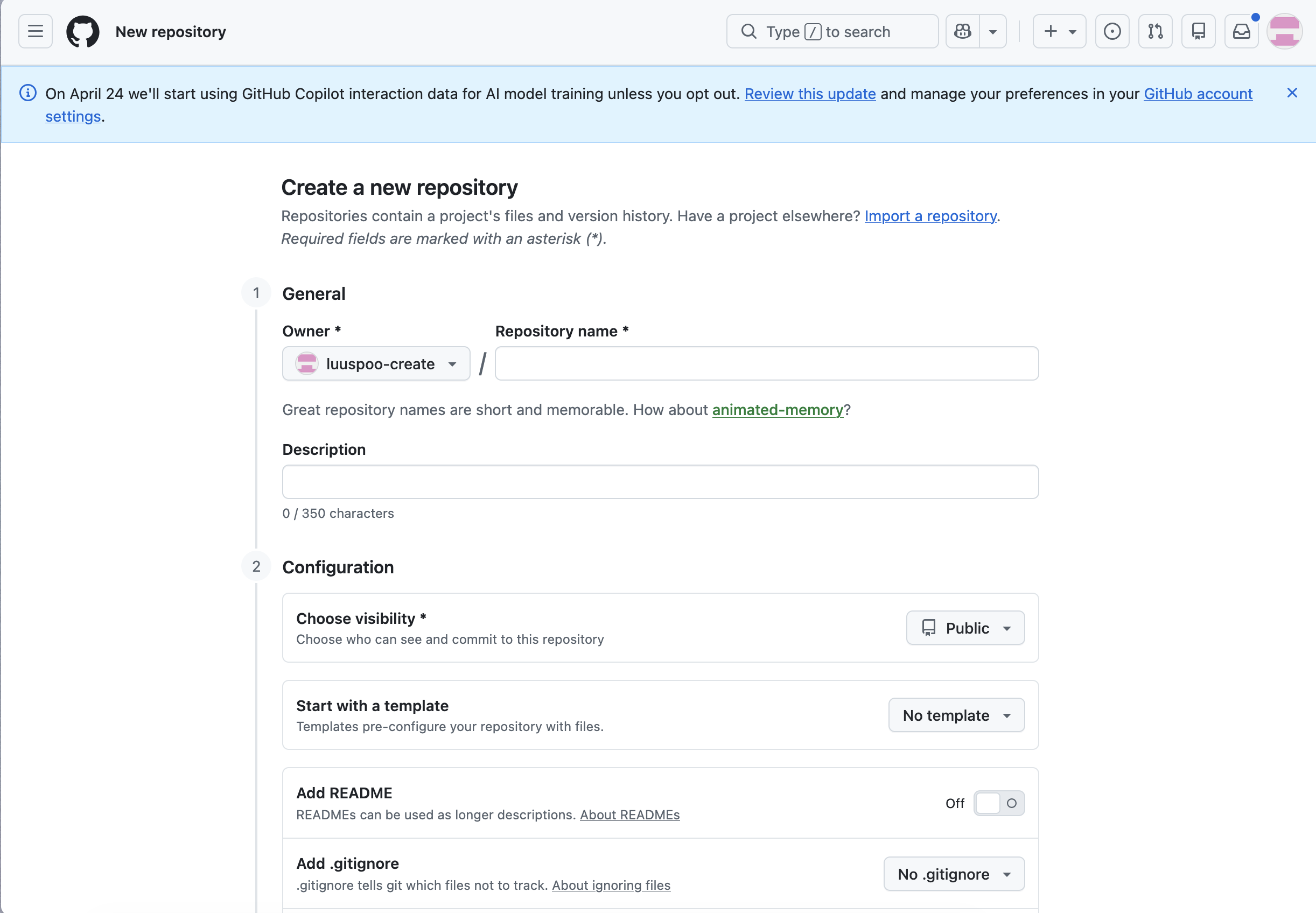This screenshot has height=913, width=1316.
Task: Dismiss the Copilot data training banner
Action: tap(1292, 93)
